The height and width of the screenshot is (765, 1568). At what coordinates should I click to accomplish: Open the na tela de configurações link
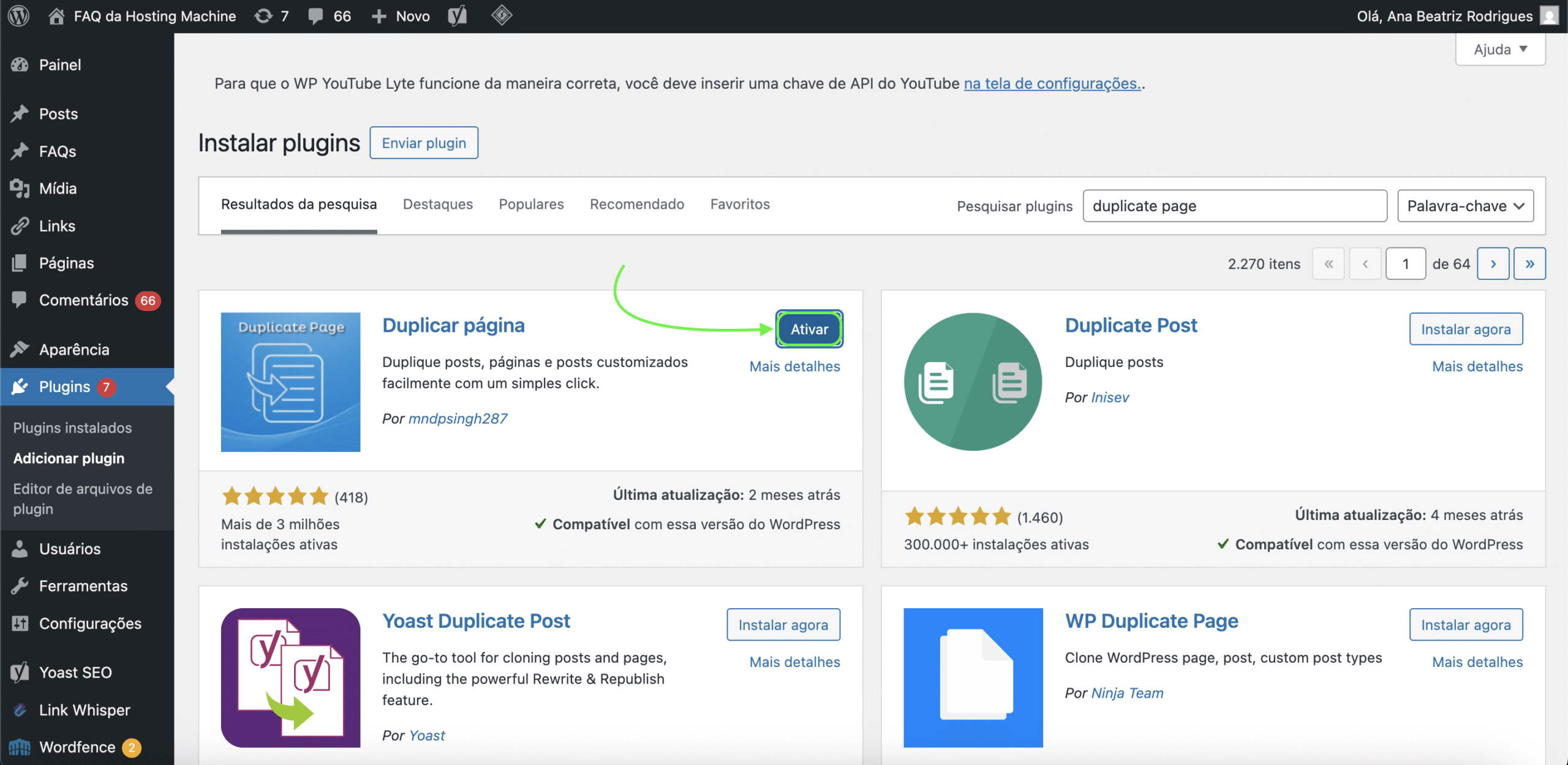[1053, 83]
